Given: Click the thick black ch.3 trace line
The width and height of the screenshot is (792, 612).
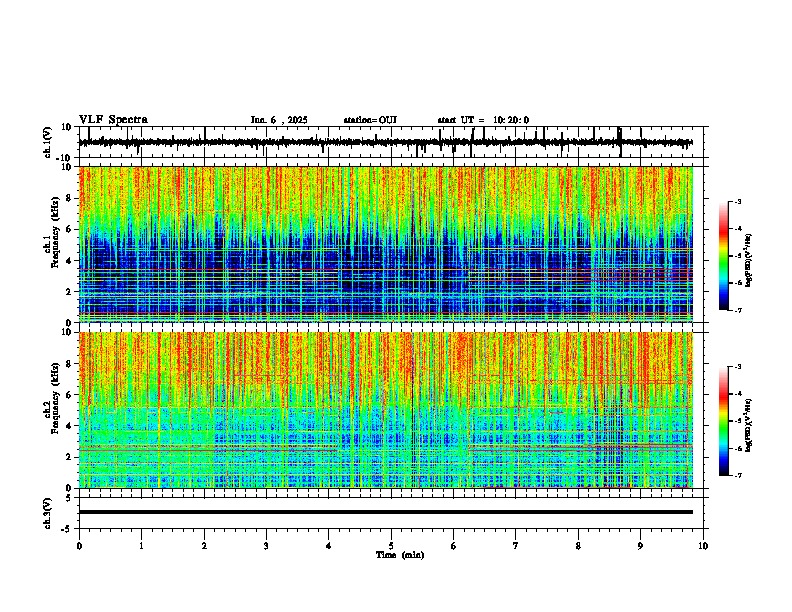Looking at the screenshot, I should pos(386,512).
